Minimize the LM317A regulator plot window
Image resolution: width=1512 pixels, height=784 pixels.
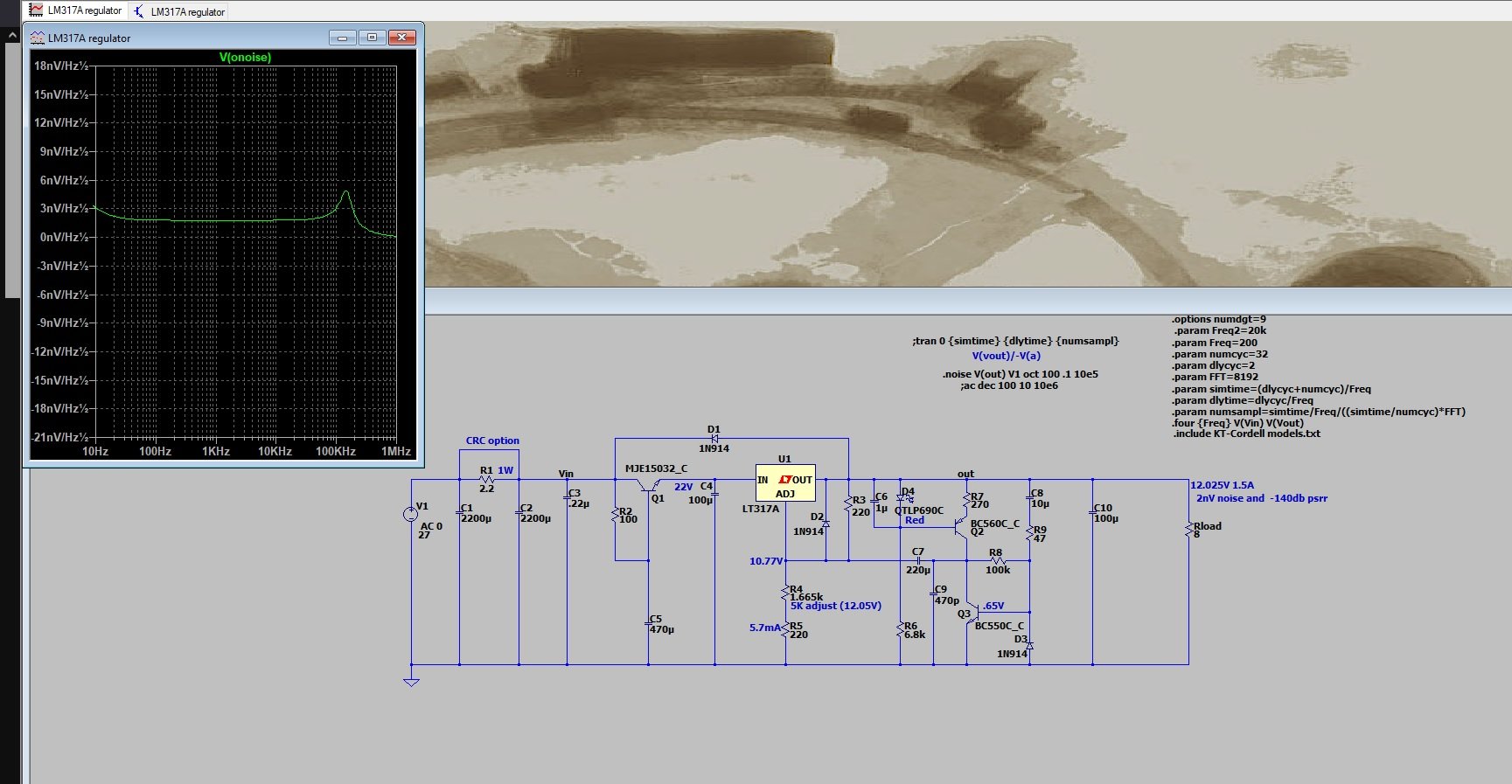(342, 38)
